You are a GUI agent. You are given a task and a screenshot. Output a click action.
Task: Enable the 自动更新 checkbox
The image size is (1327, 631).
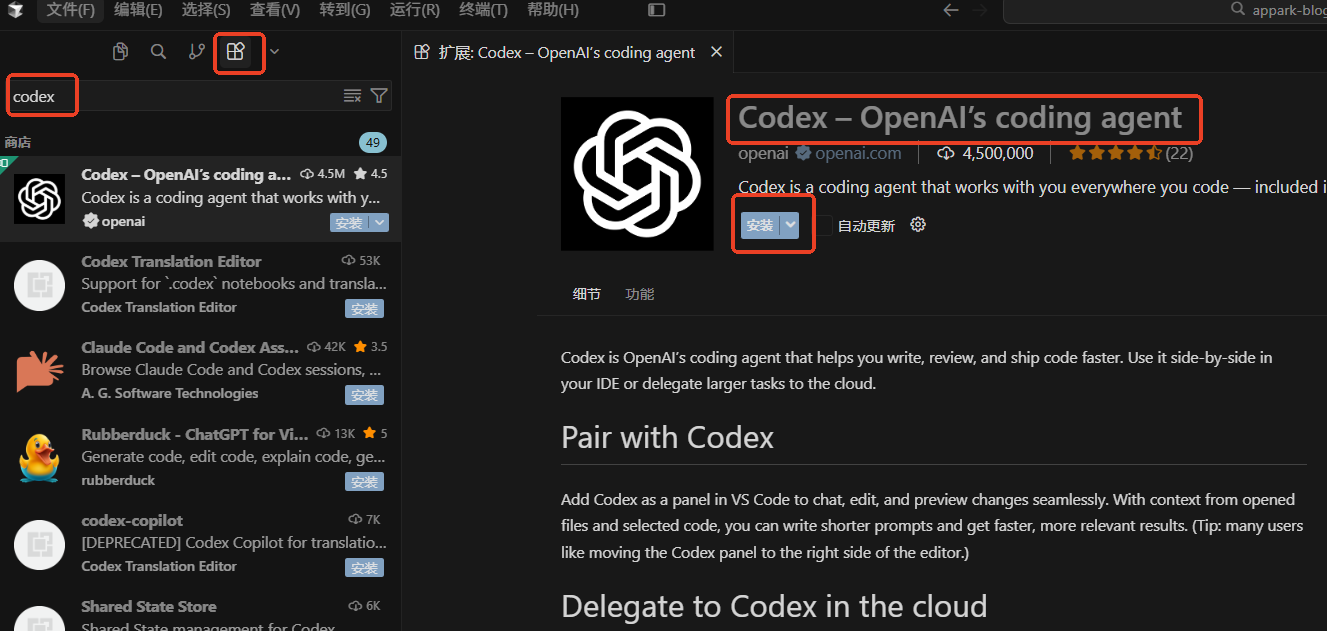pyautogui.click(x=823, y=225)
